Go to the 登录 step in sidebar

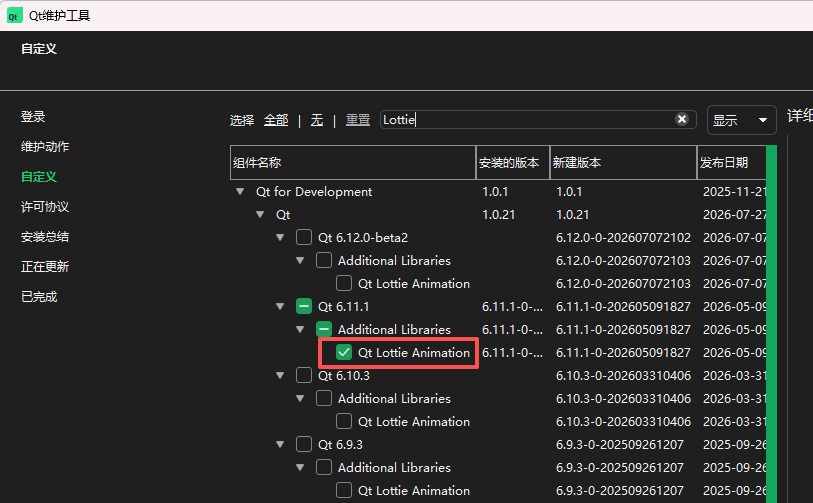click(x=33, y=117)
